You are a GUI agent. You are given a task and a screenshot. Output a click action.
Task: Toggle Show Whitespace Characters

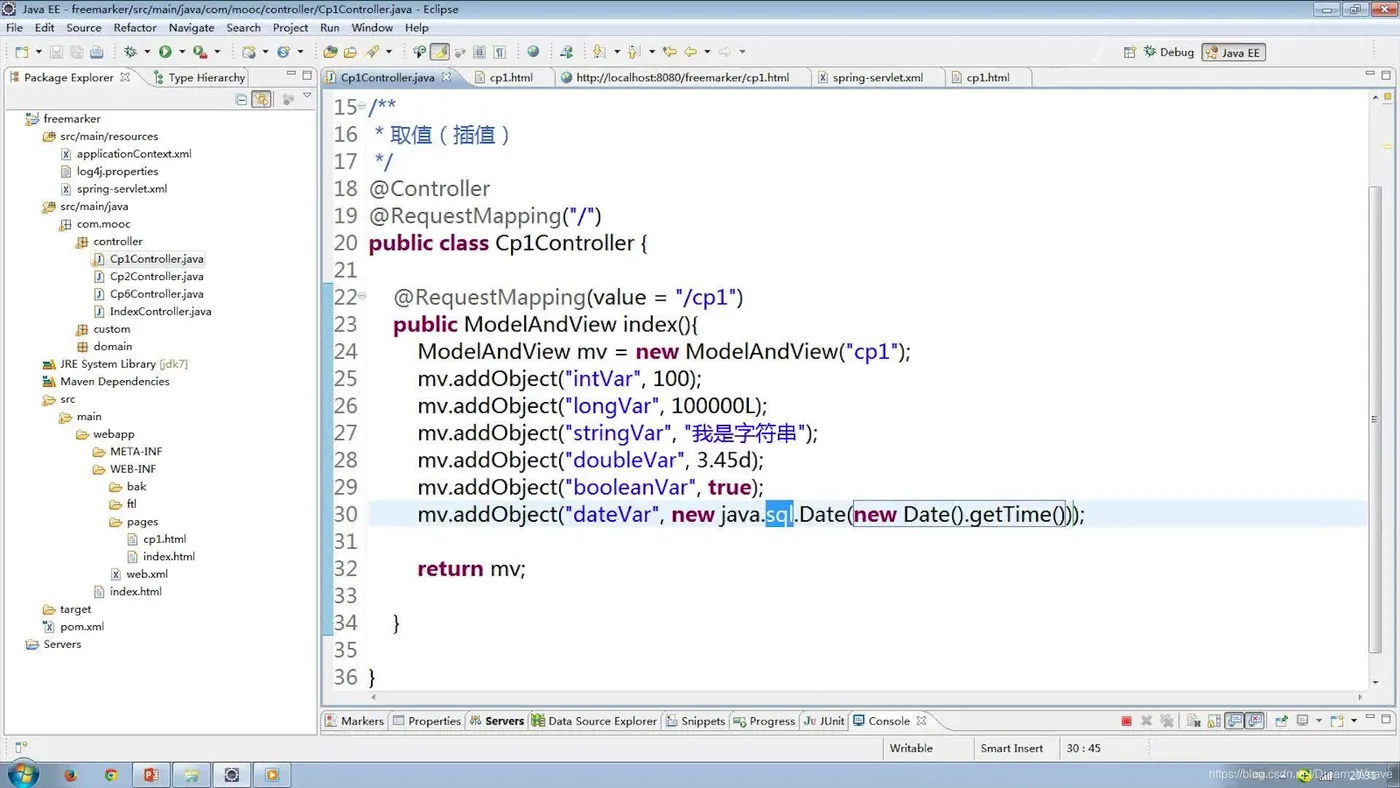click(499, 52)
